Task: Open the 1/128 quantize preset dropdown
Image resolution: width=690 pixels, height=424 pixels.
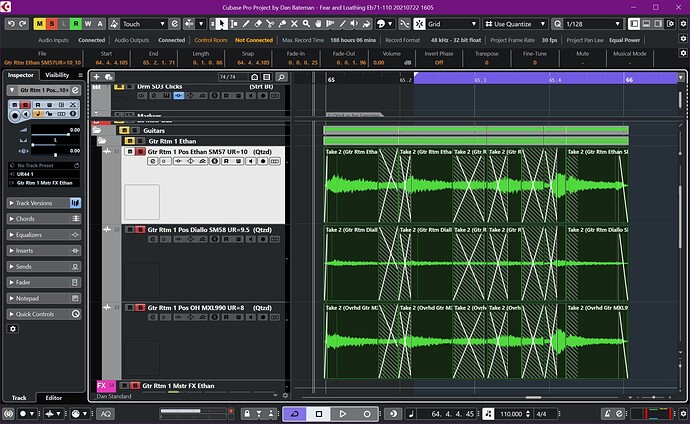Action: point(593,24)
